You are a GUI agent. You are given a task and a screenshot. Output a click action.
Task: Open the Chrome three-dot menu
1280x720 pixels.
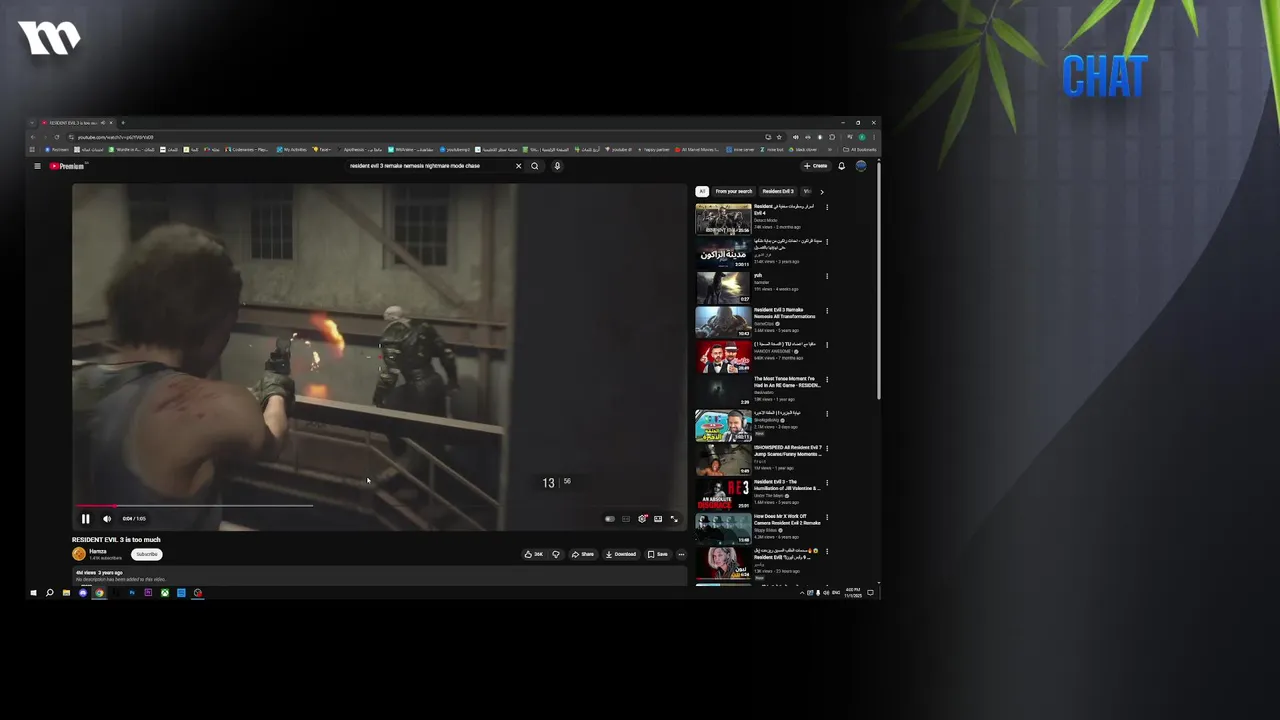click(x=874, y=137)
